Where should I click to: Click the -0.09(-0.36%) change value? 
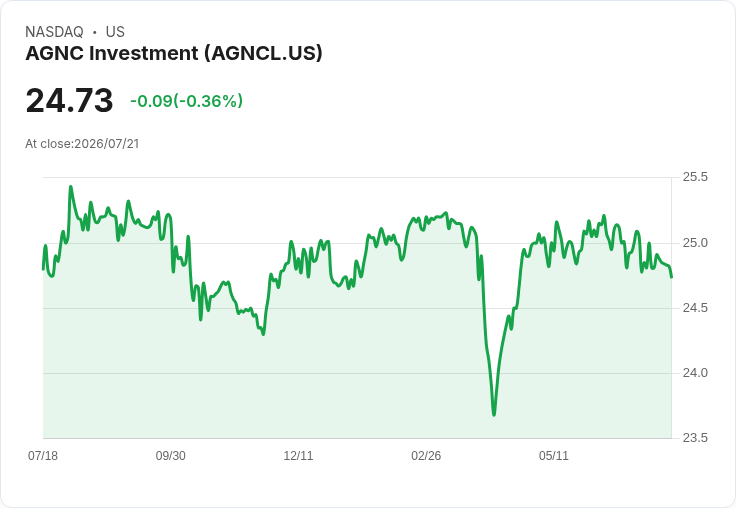coord(186,100)
